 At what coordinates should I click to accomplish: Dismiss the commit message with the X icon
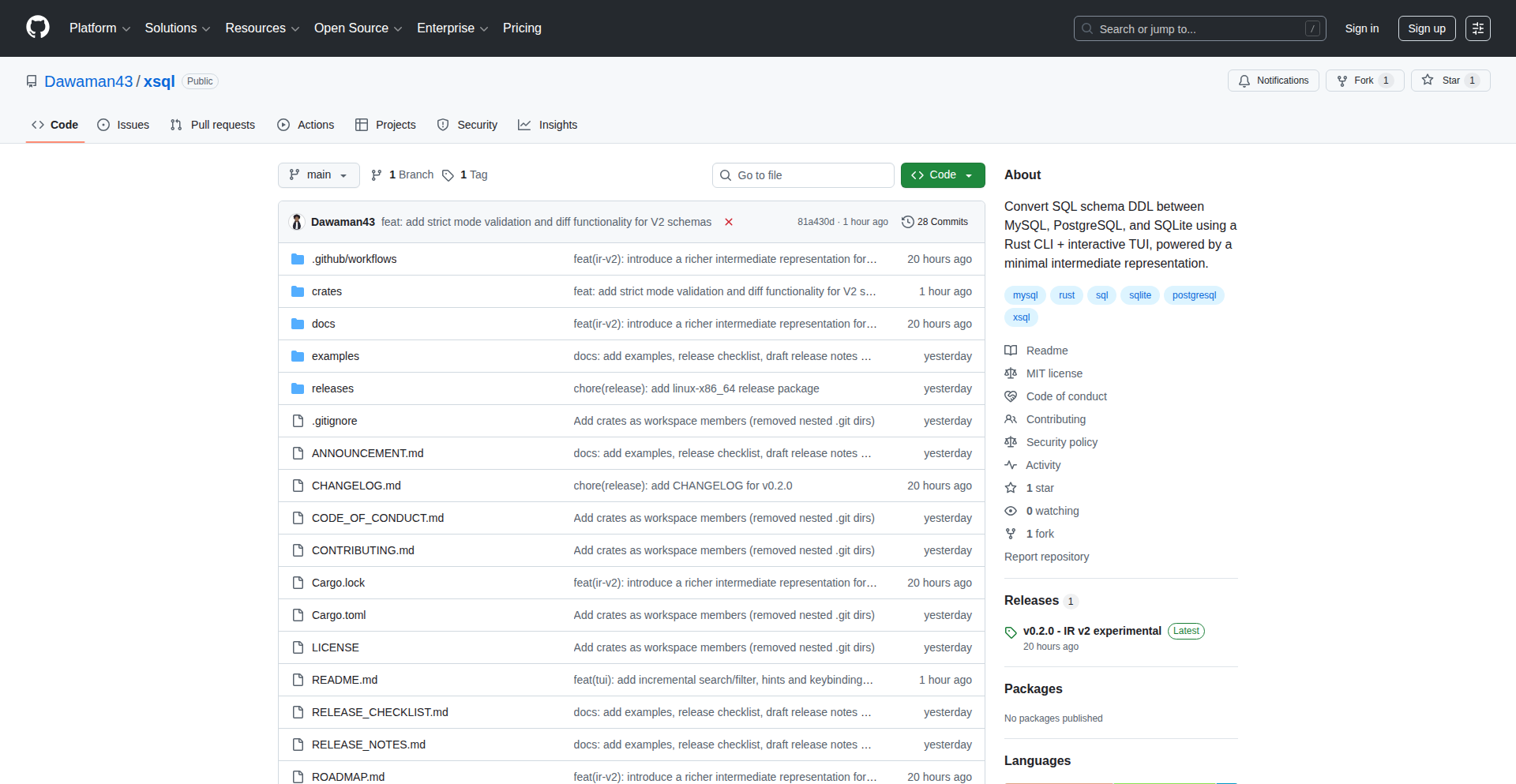click(729, 222)
